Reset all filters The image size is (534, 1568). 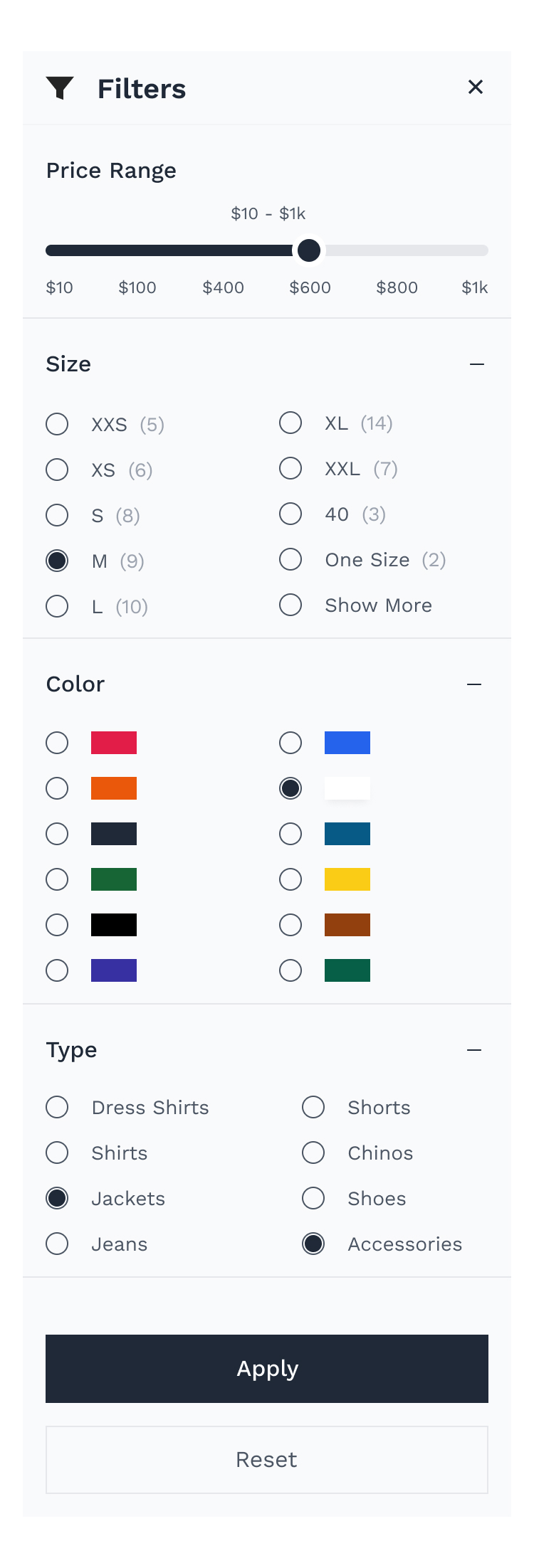pyautogui.click(x=267, y=1460)
